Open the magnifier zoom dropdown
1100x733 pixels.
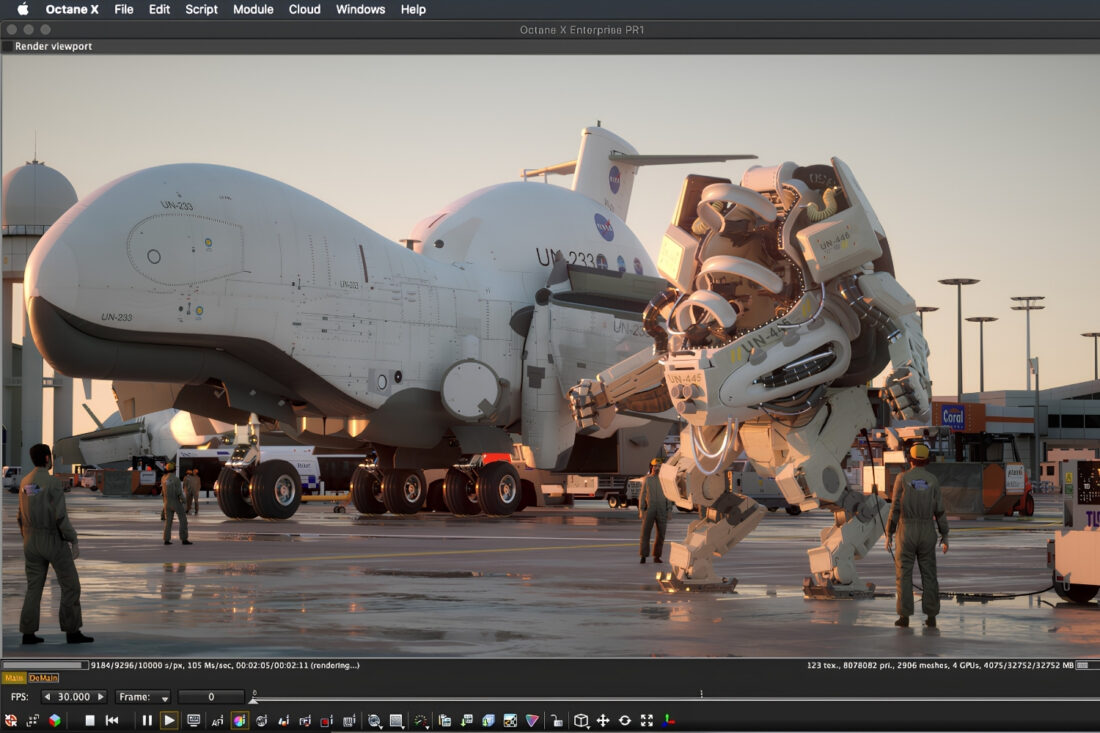tap(375, 721)
